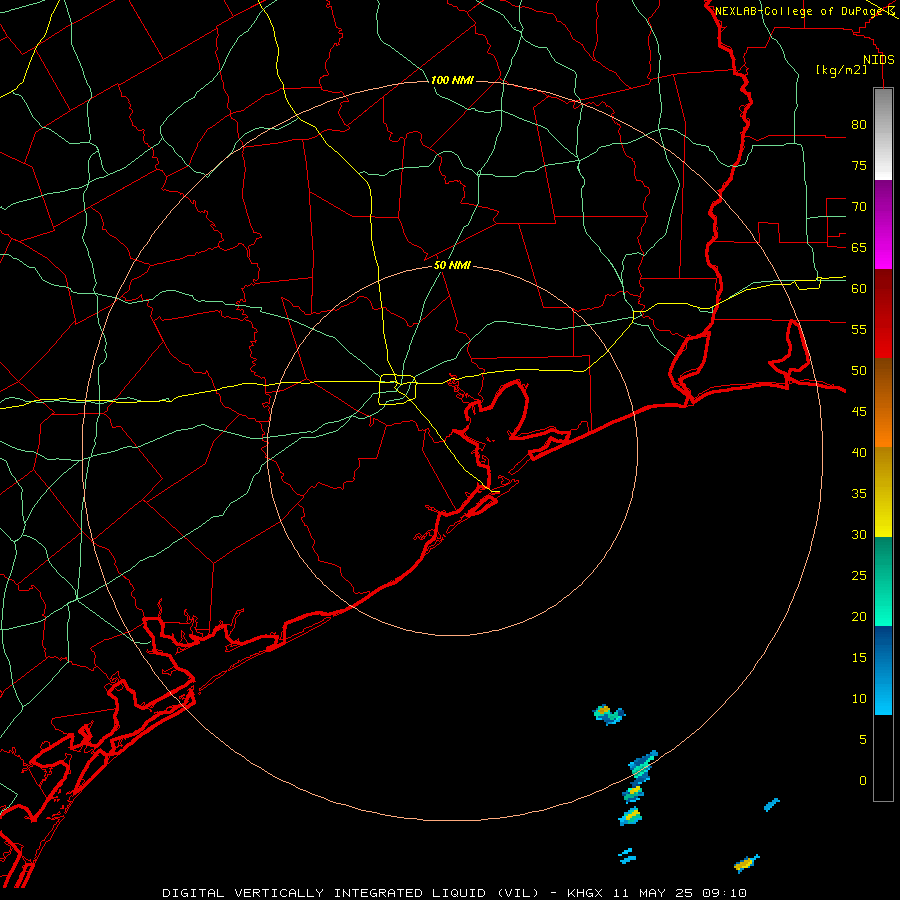The image size is (900, 900).
Task: Click the 60 value on the scale
Action: coord(859,289)
